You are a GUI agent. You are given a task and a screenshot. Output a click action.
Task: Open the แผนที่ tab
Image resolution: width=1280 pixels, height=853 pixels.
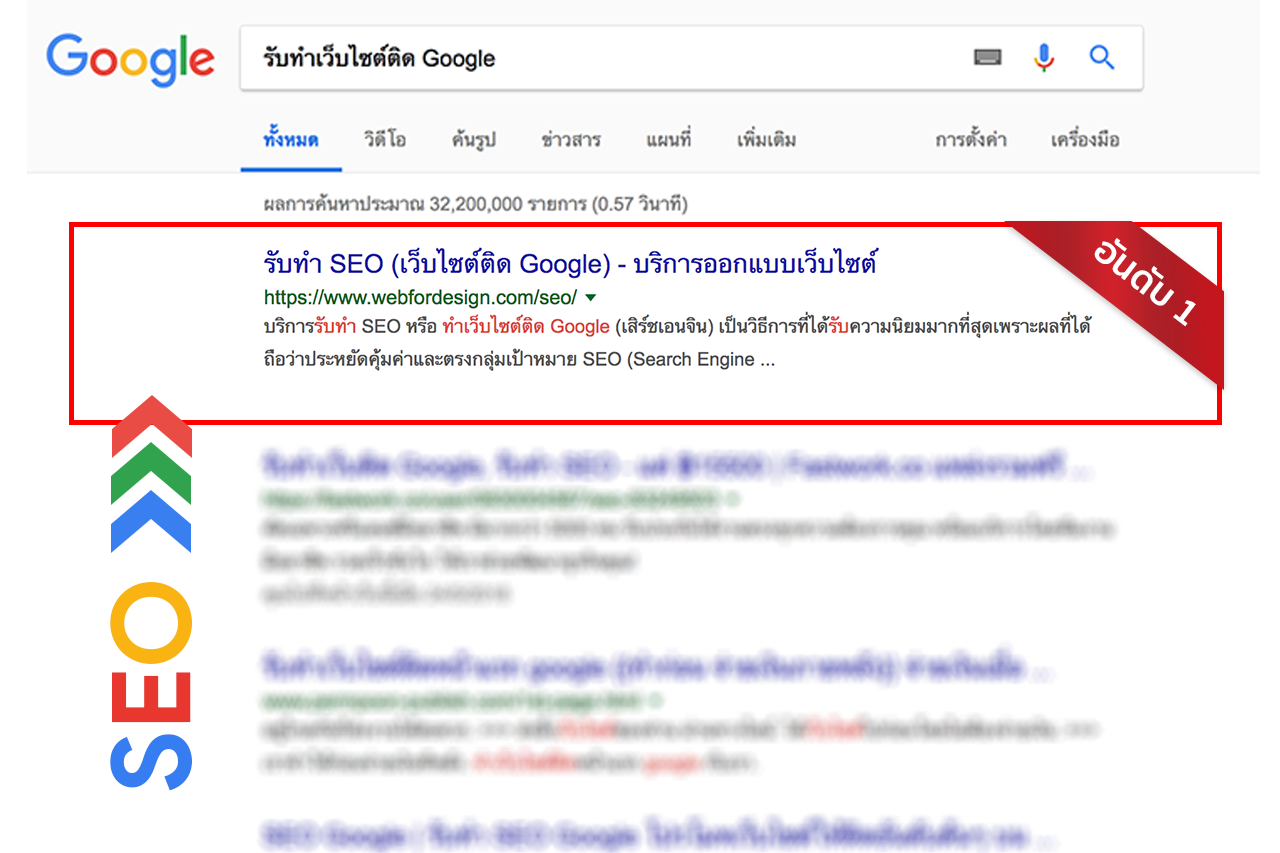click(x=669, y=140)
